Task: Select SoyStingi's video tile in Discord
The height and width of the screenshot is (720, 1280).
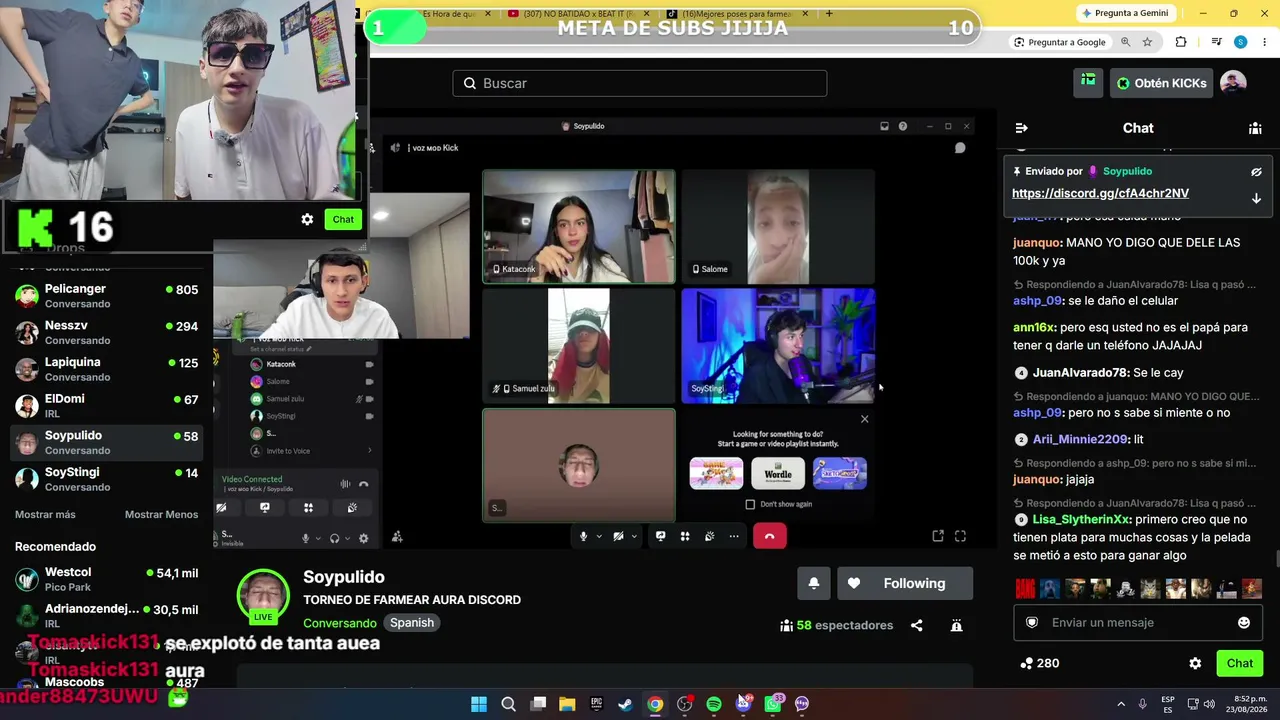Action: [x=778, y=346]
